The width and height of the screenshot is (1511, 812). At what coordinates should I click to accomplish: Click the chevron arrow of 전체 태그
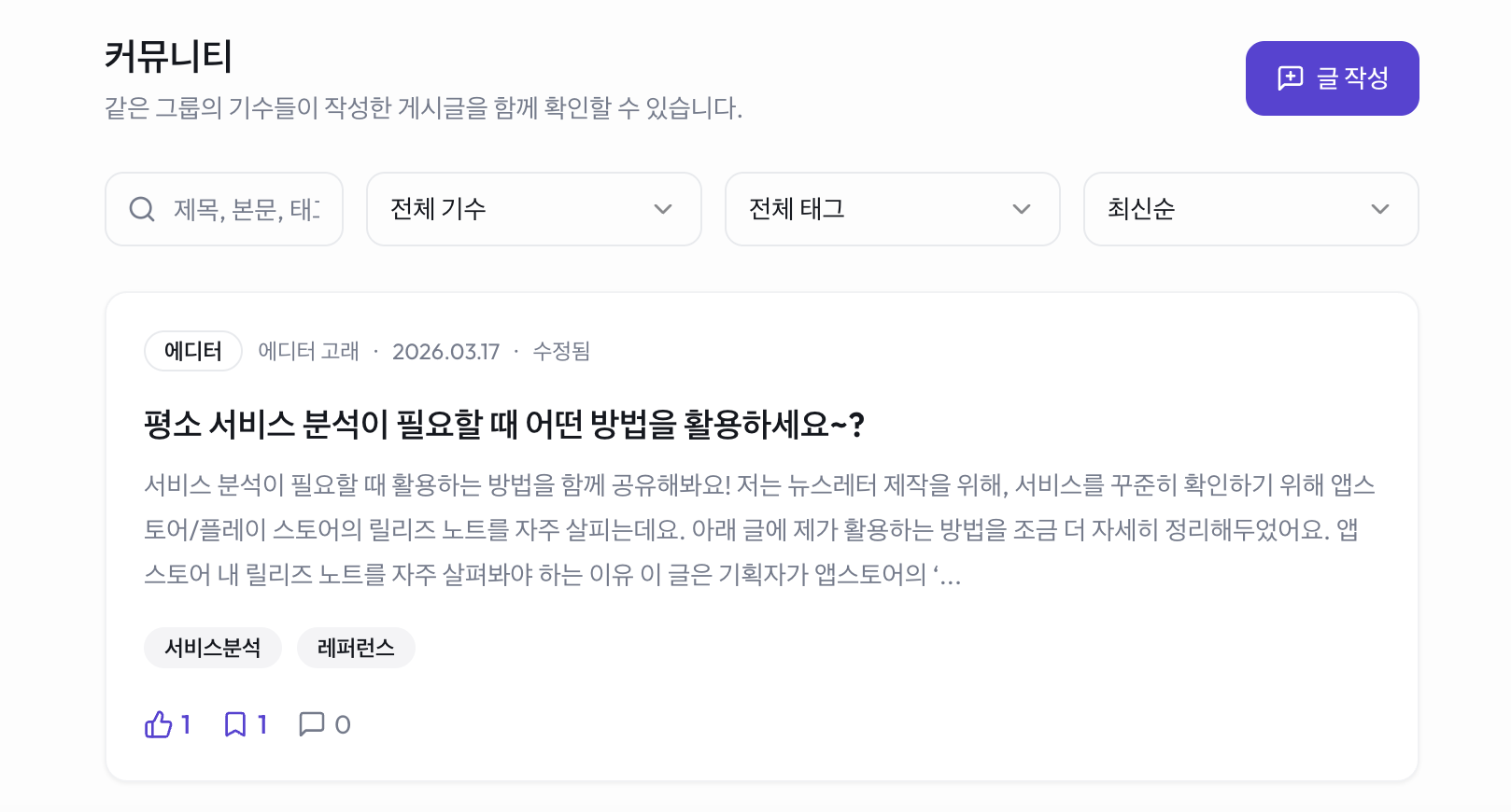tap(1022, 209)
